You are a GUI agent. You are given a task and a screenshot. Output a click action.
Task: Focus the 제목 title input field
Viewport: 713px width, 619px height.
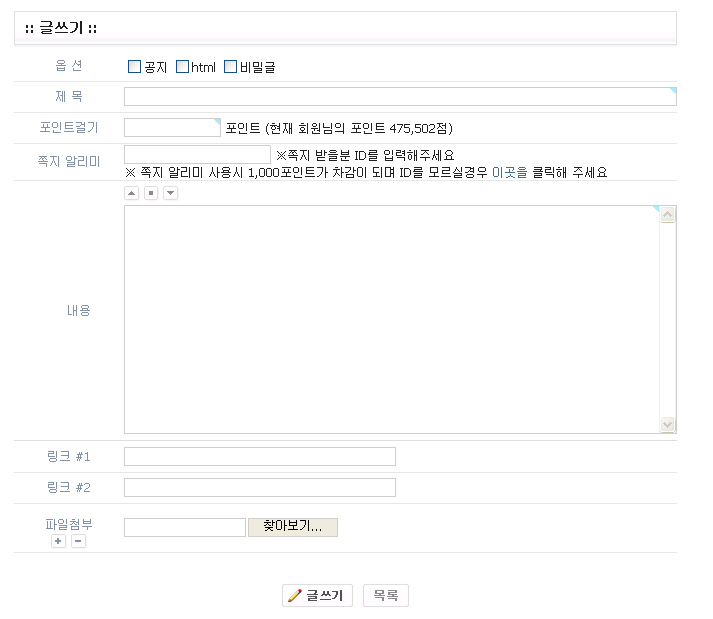coord(400,97)
